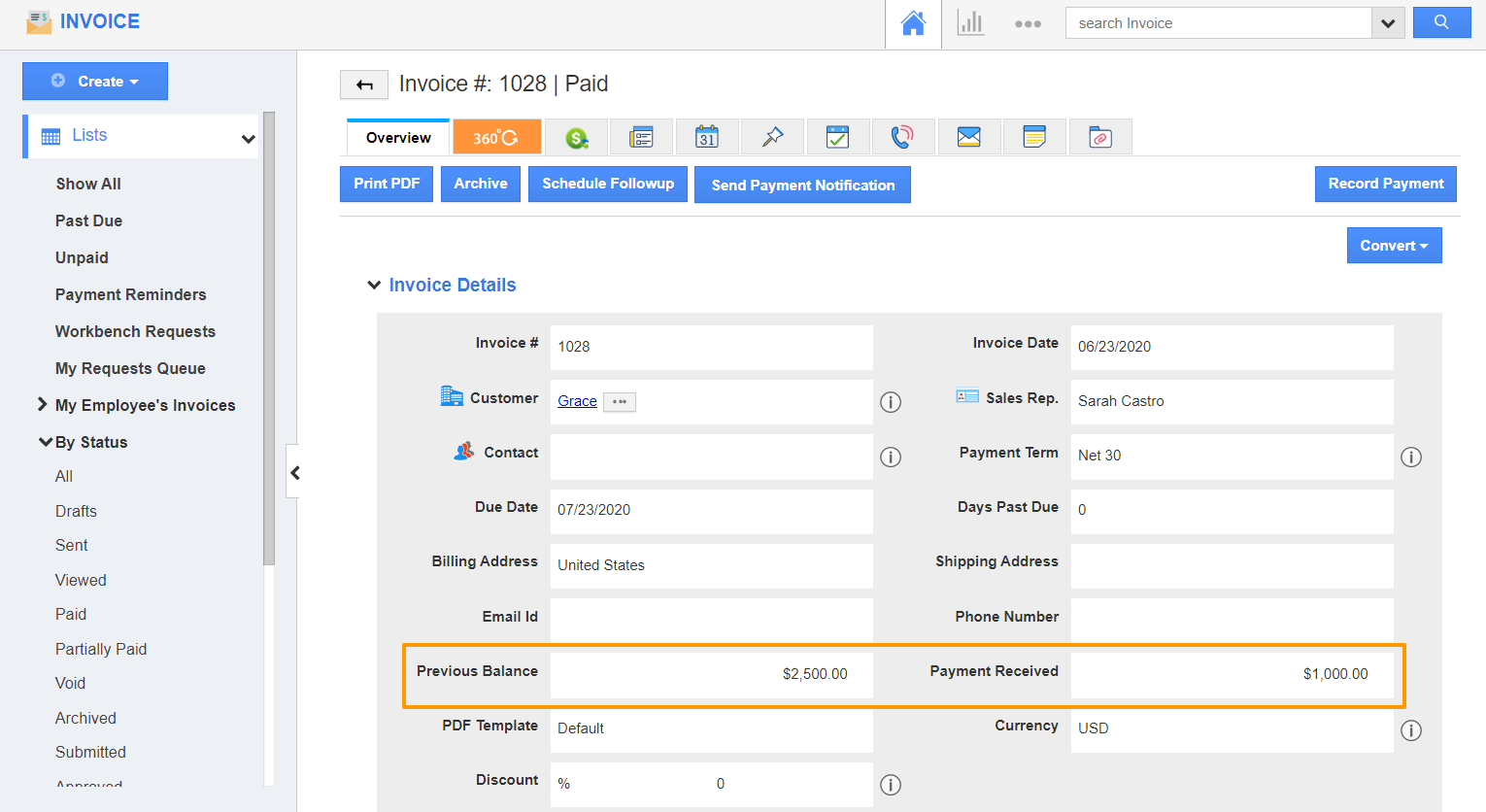Click the Record Payment button
This screenshot has width=1486, height=812.
click(1386, 184)
